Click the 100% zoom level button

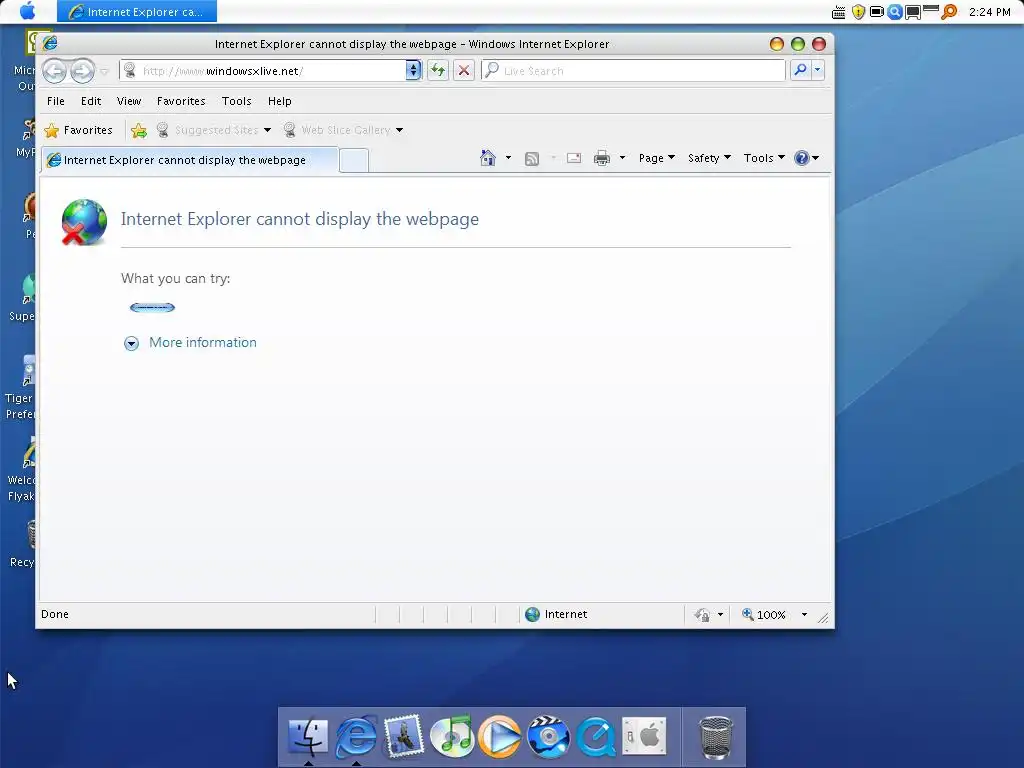pyautogui.click(x=764, y=615)
